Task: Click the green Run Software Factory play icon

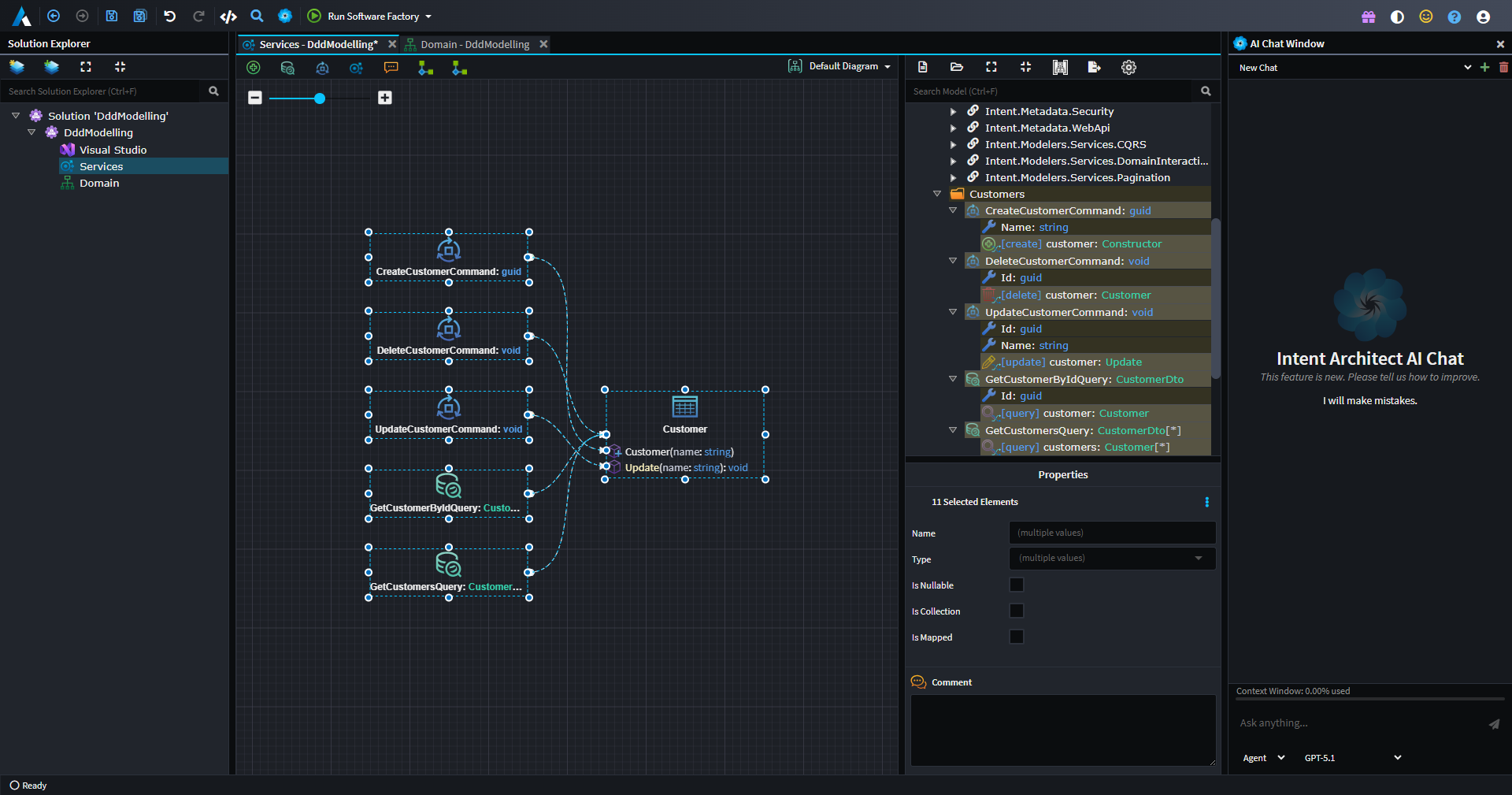Action: pyautogui.click(x=314, y=16)
